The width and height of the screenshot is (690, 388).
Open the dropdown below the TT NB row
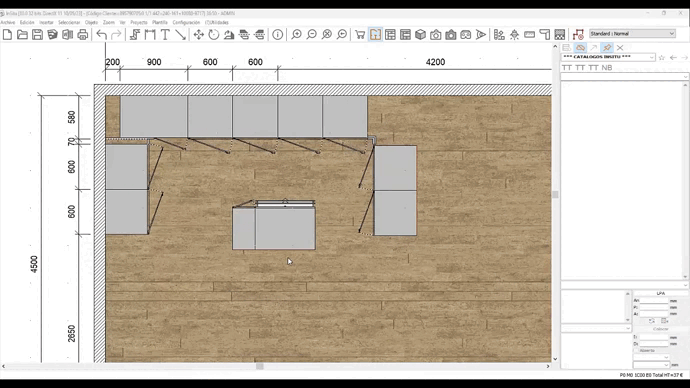tap(624, 77)
